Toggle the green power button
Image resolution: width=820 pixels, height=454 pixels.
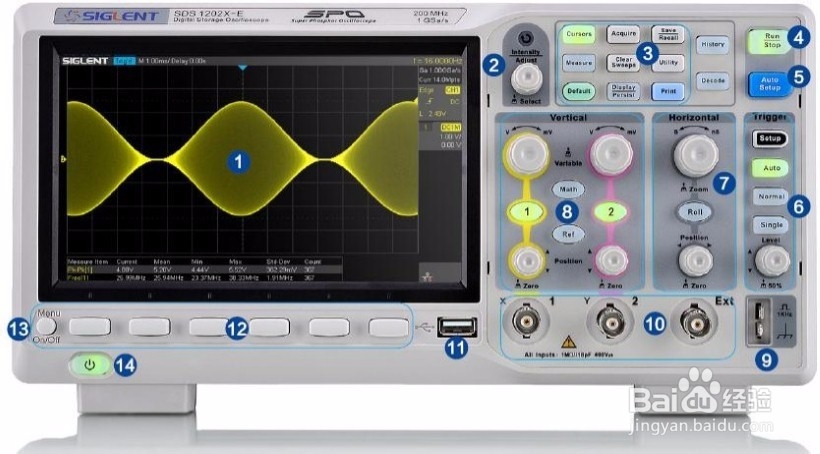[90, 365]
